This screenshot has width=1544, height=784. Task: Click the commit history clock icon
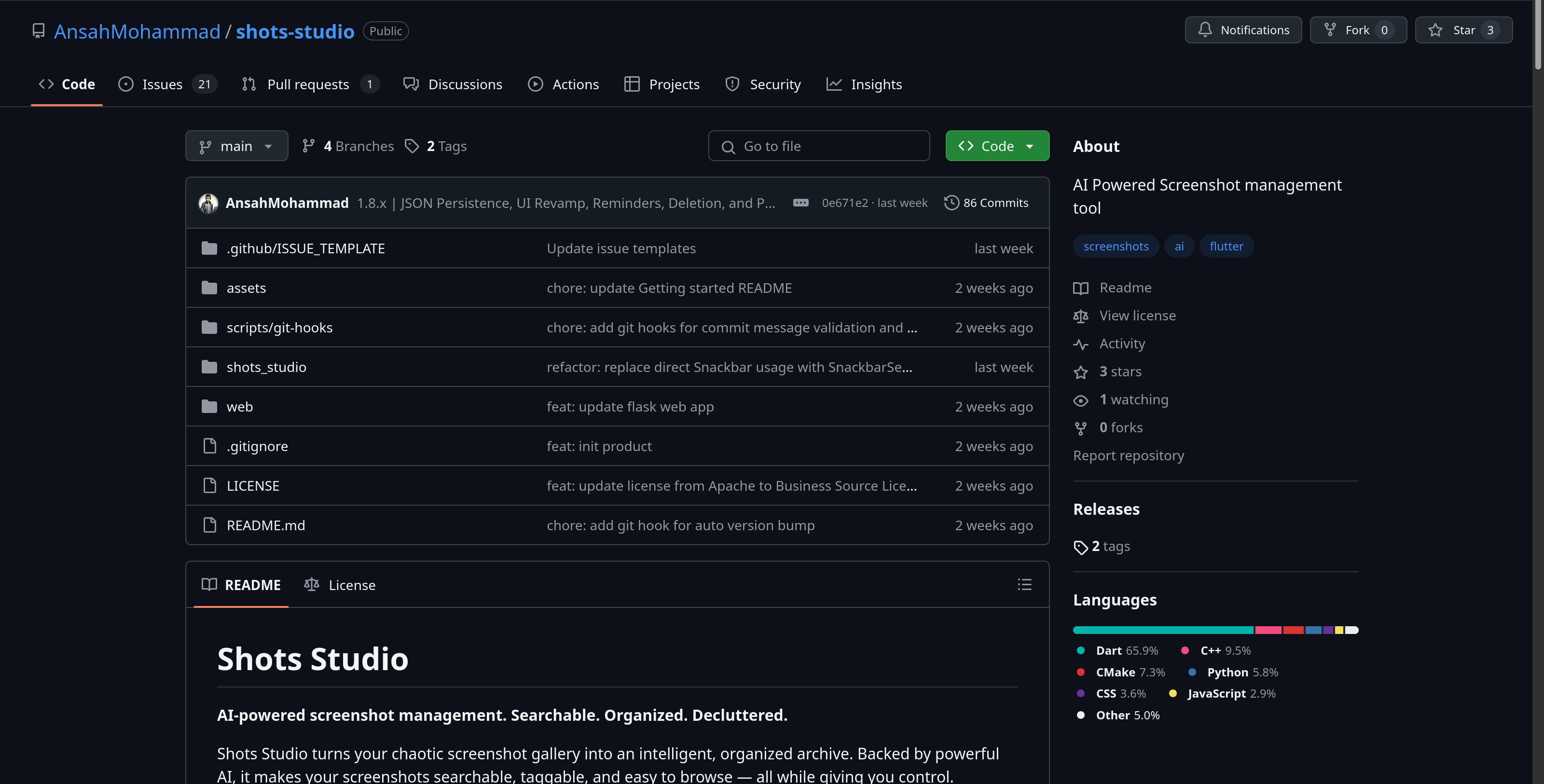pos(951,203)
